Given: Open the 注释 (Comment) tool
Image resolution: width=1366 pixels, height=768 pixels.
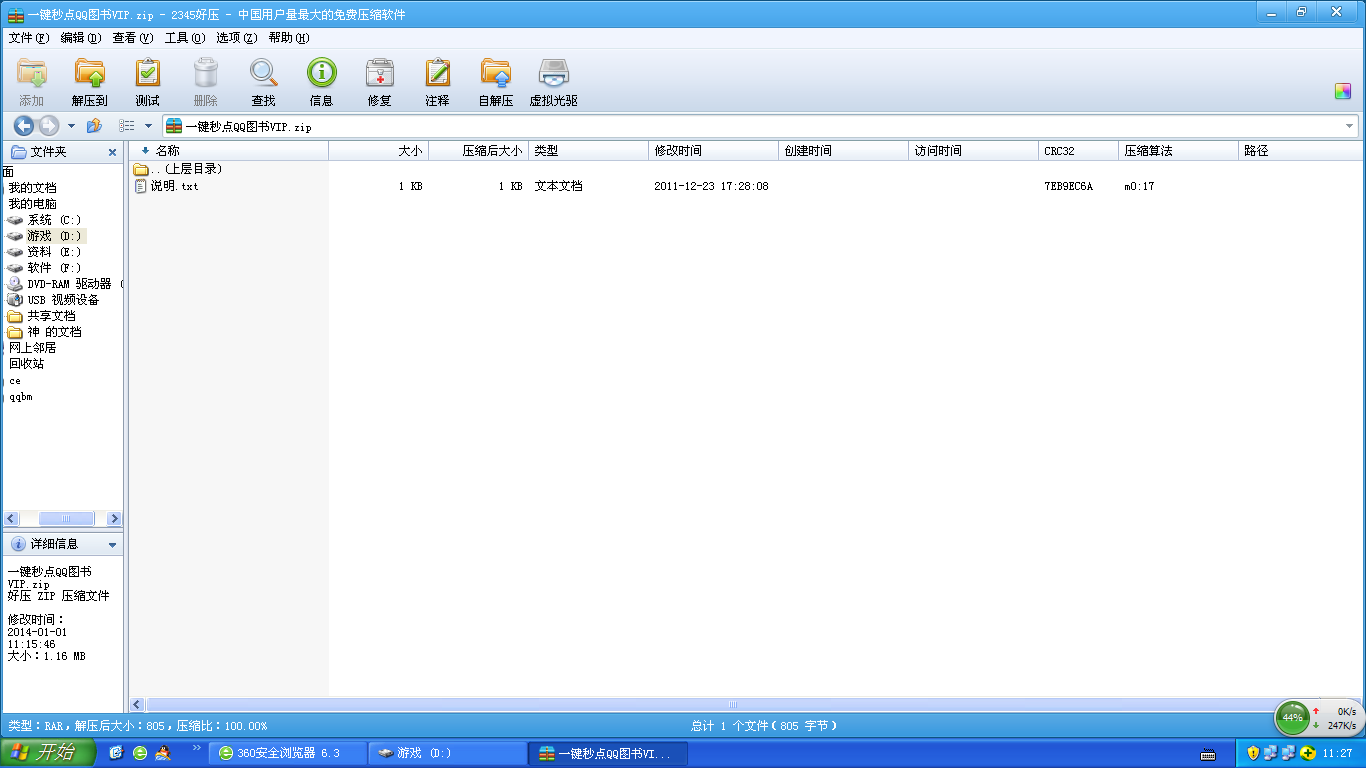Looking at the screenshot, I should pyautogui.click(x=437, y=82).
